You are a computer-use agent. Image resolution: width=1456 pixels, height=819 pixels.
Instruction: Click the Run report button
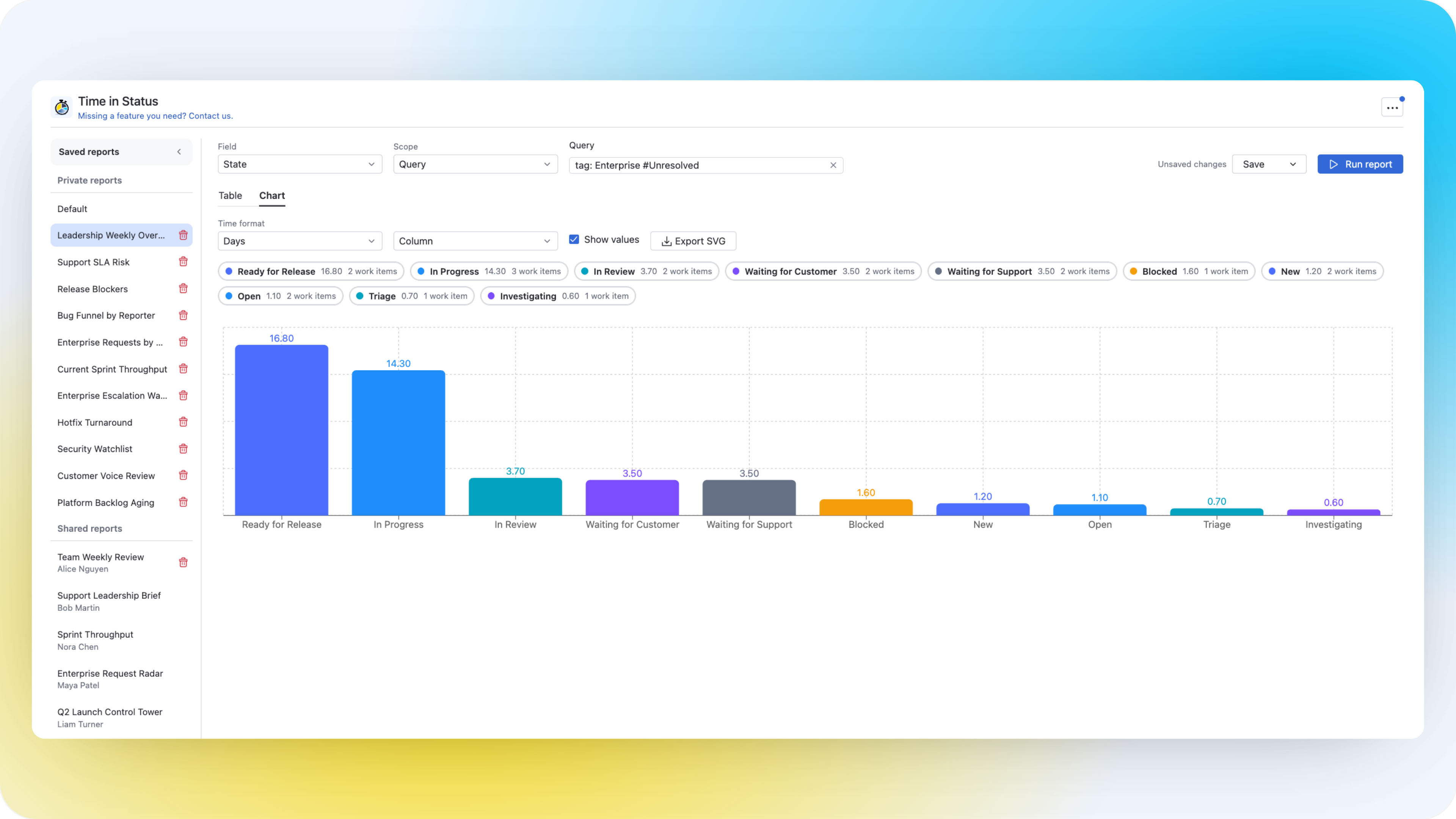(x=1359, y=165)
